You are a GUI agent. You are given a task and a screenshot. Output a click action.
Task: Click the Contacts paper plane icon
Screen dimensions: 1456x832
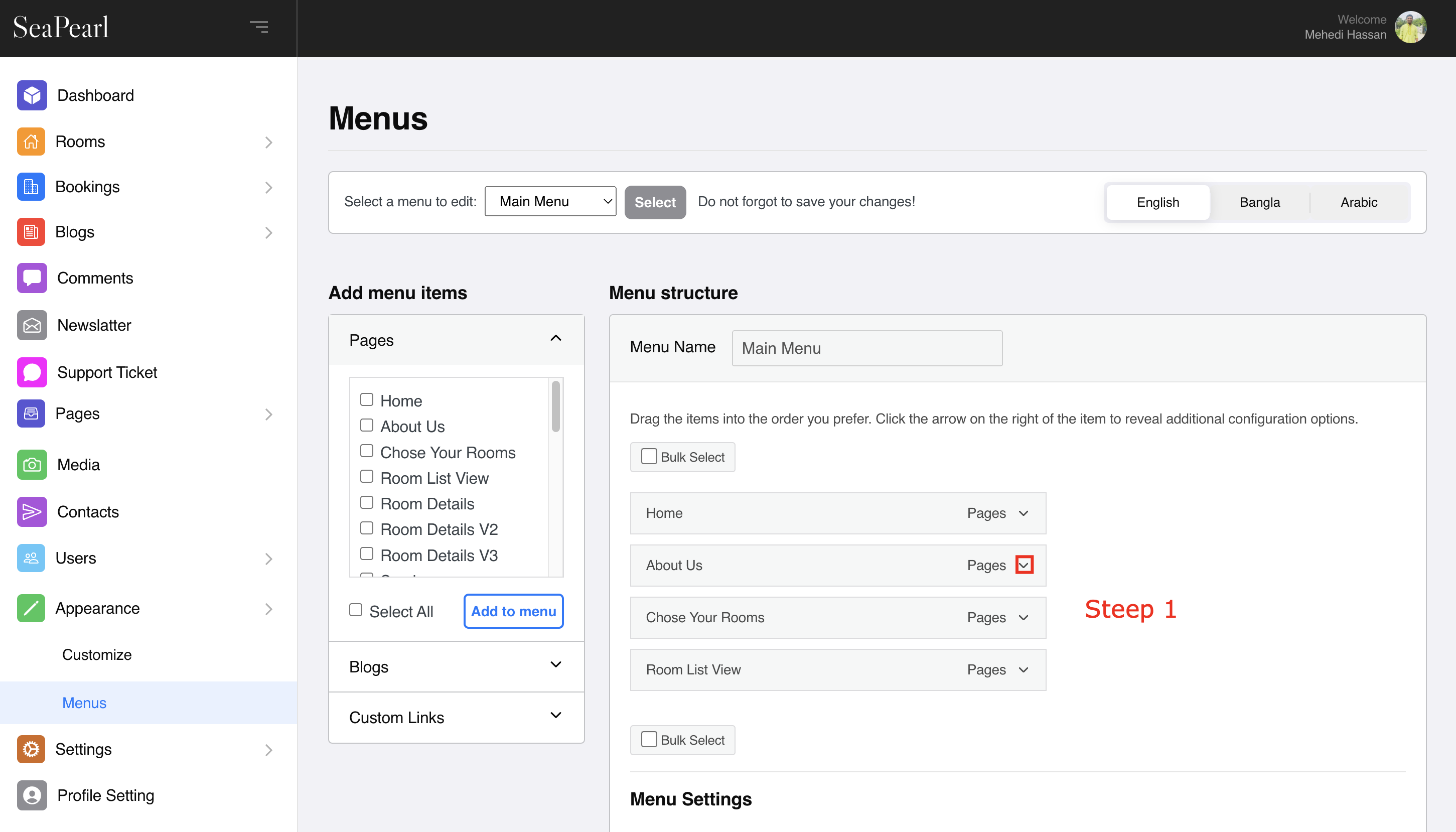pyautogui.click(x=32, y=512)
